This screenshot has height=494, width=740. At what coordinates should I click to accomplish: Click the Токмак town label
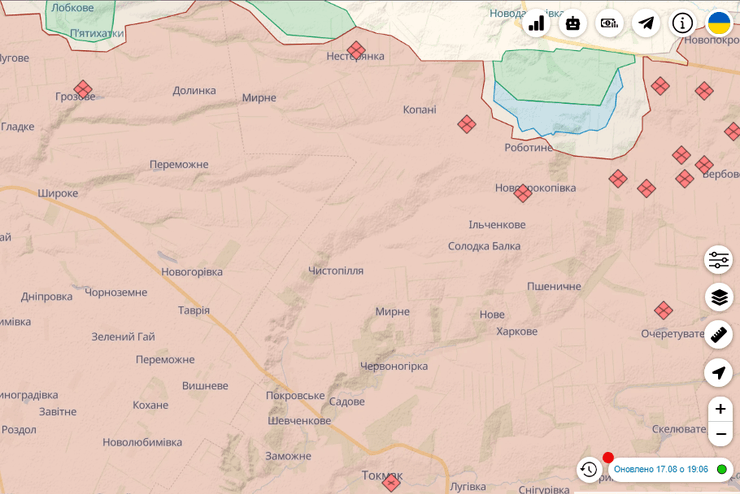[380, 476]
